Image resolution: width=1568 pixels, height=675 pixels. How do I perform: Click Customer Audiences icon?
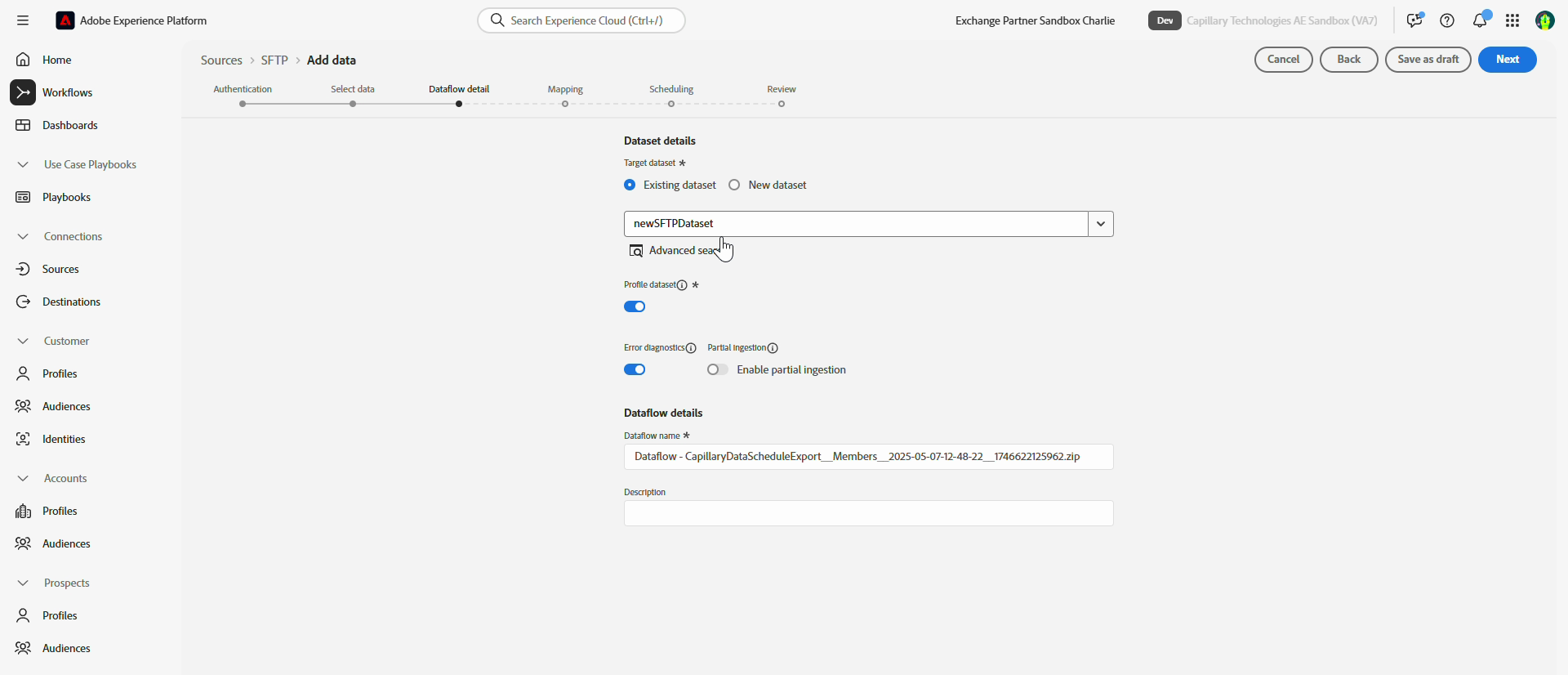click(x=24, y=406)
